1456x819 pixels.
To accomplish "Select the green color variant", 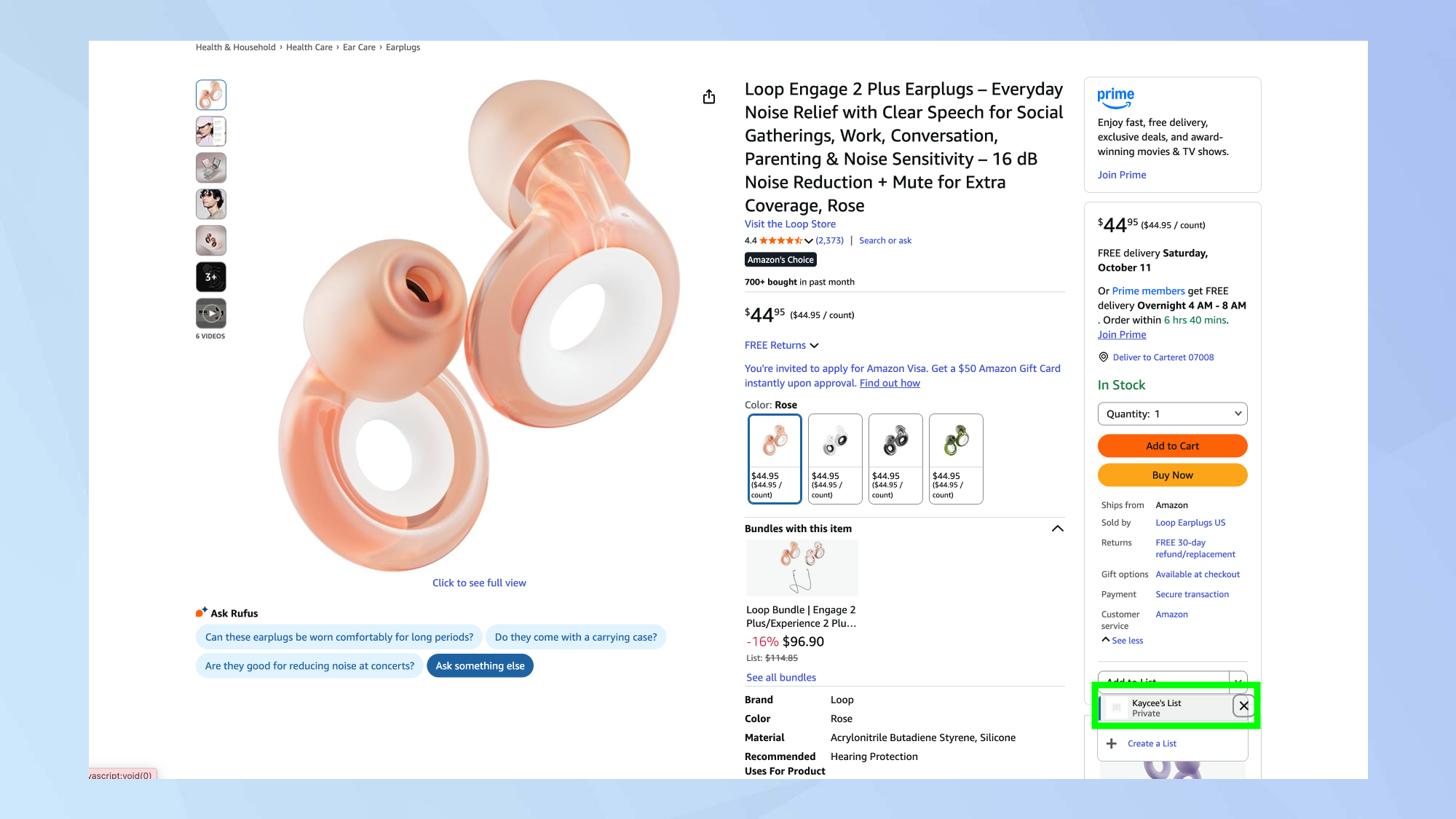I will [x=956, y=459].
